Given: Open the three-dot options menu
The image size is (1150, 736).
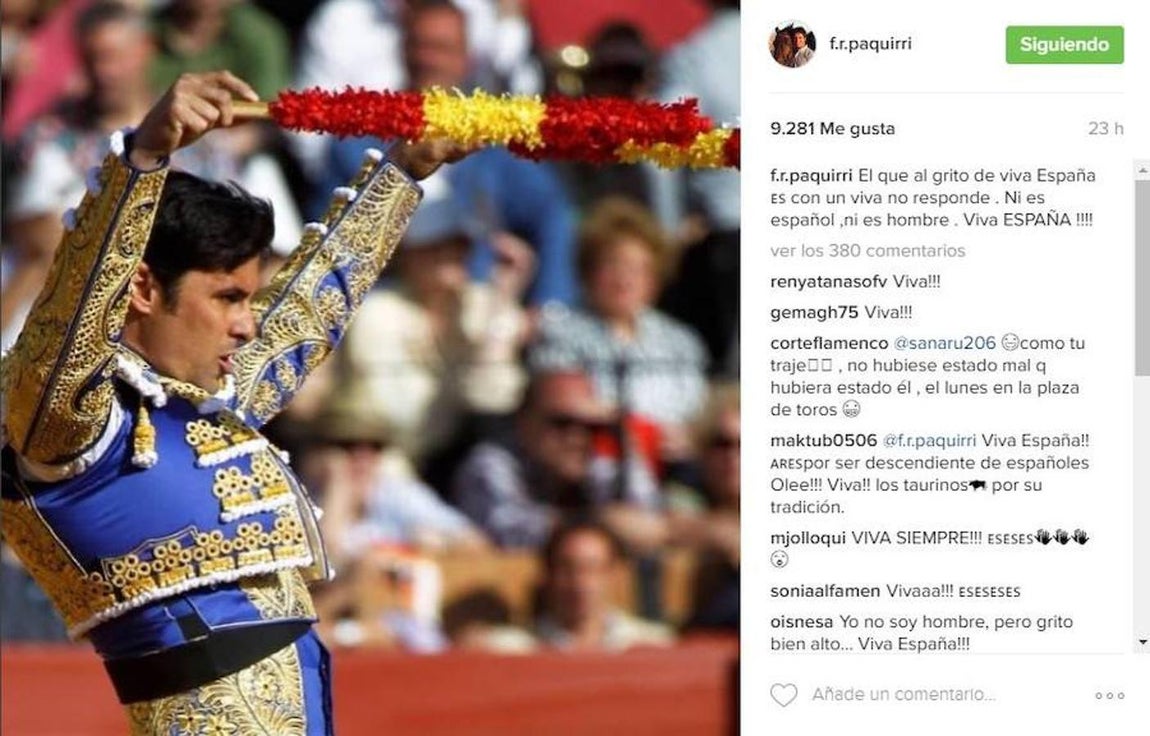Looking at the screenshot, I should point(1110,695).
